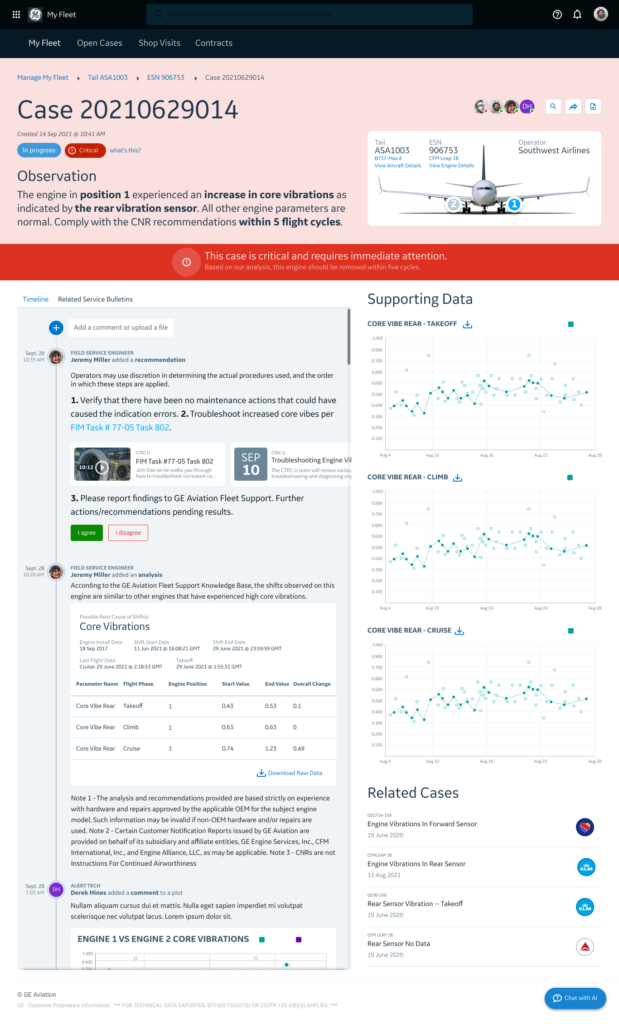Go to Open Cases in navigation
Image resolution: width=619 pixels, height=1024 pixels.
tap(100, 43)
